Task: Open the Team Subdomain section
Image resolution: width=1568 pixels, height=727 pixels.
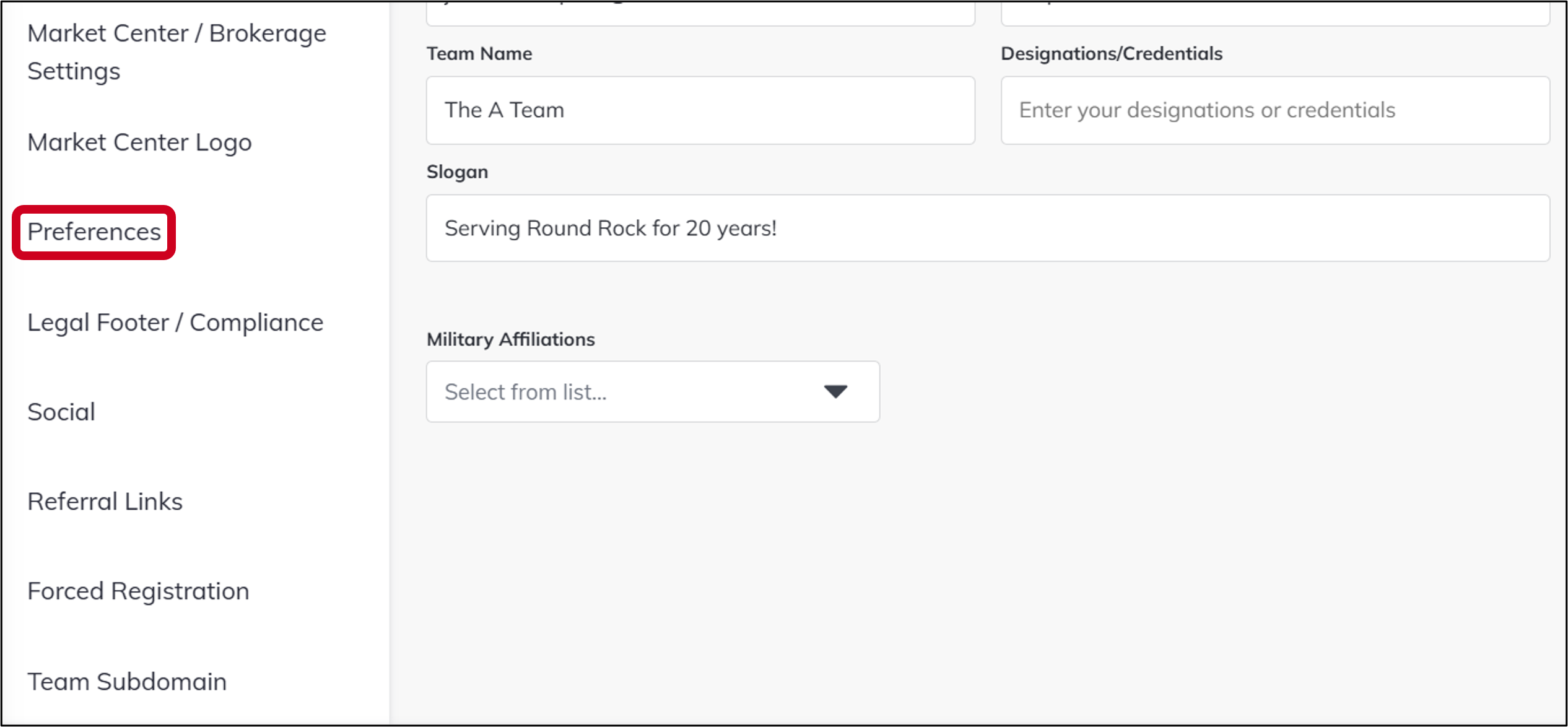Action: click(127, 681)
